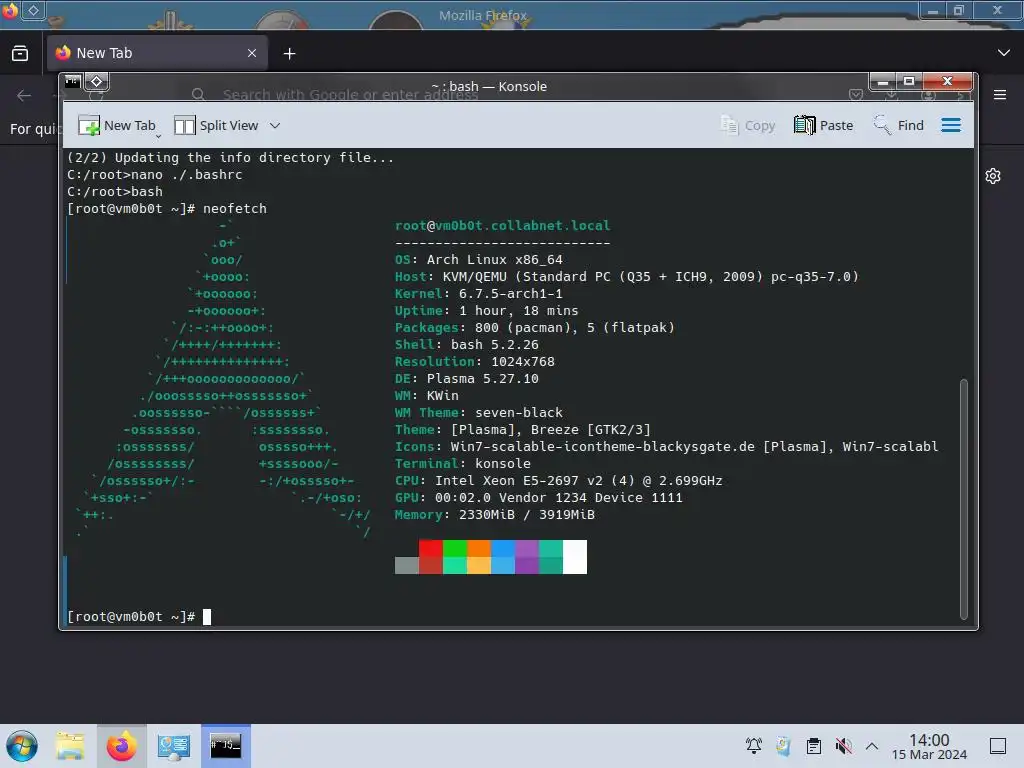Select the Firefox New Tab tab
The height and width of the screenshot is (768, 1024).
point(157,53)
